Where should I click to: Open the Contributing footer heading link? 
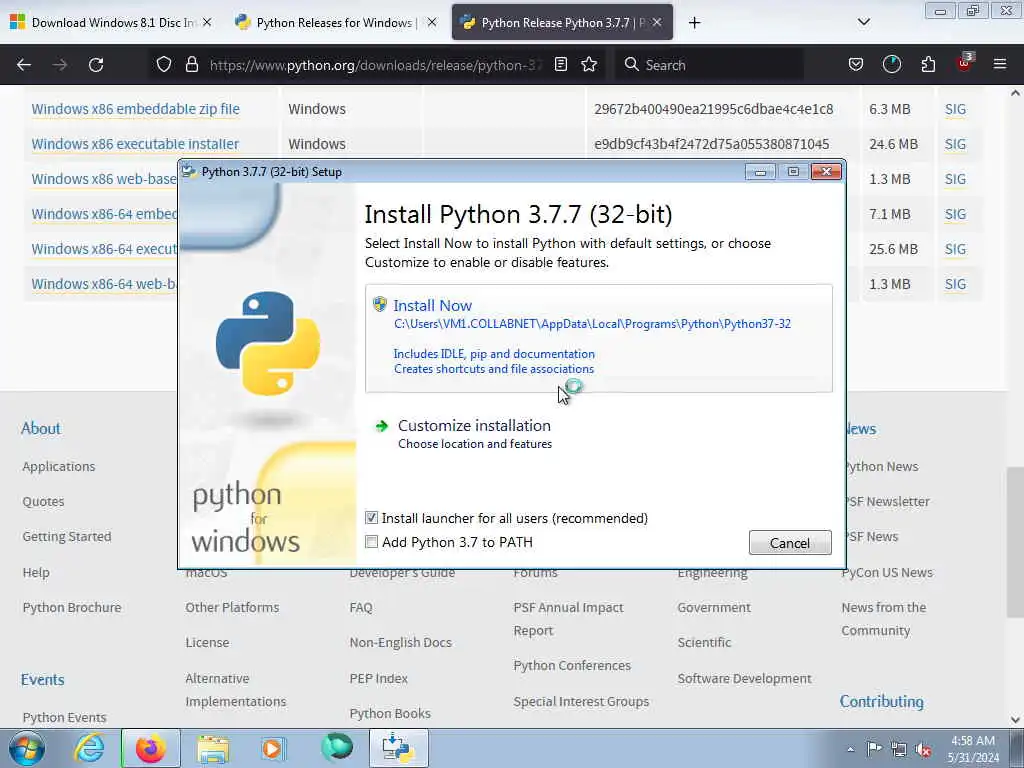click(x=882, y=701)
